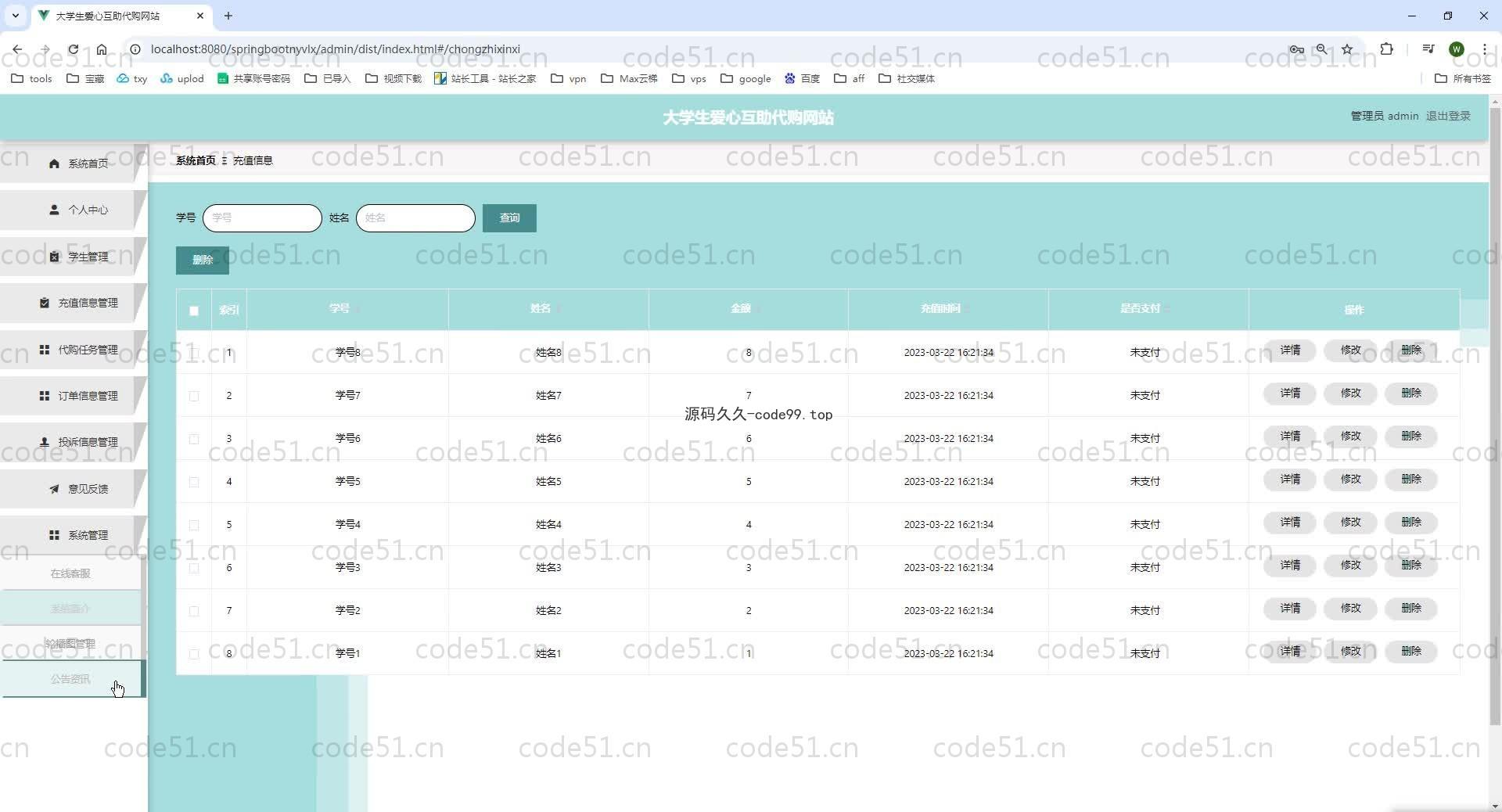Check the row 学号8 checkbox
This screenshot has height=812, width=1502.
click(194, 353)
